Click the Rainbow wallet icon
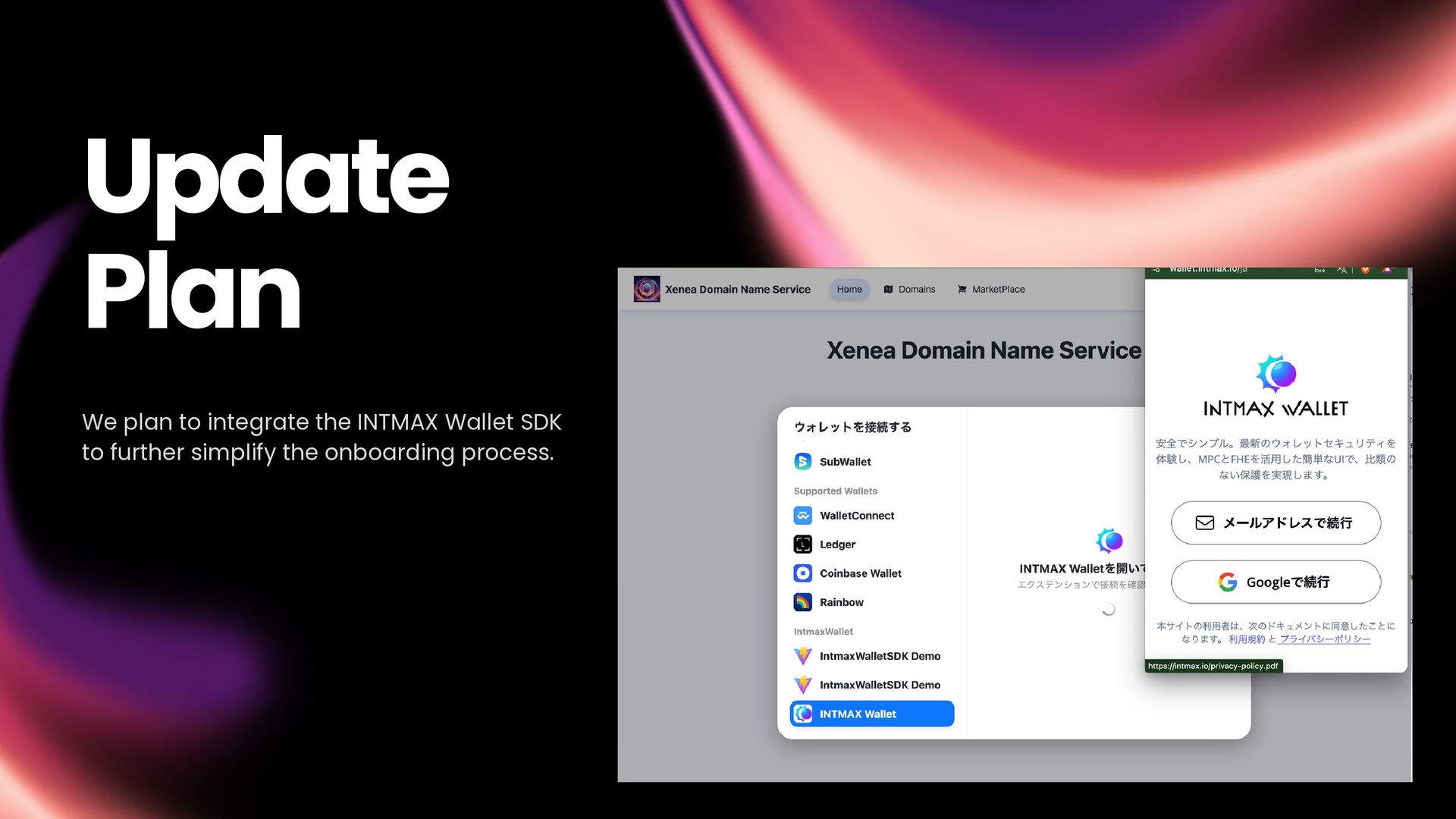The width and height of the screenshot is (1456, 819). (x=802, y=602)
